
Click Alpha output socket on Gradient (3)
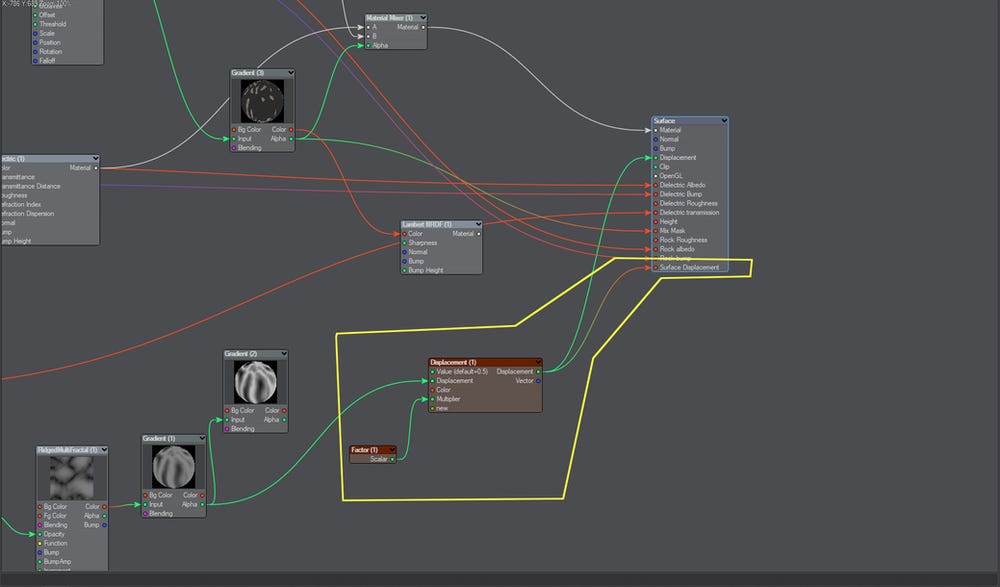click(291, 139)
